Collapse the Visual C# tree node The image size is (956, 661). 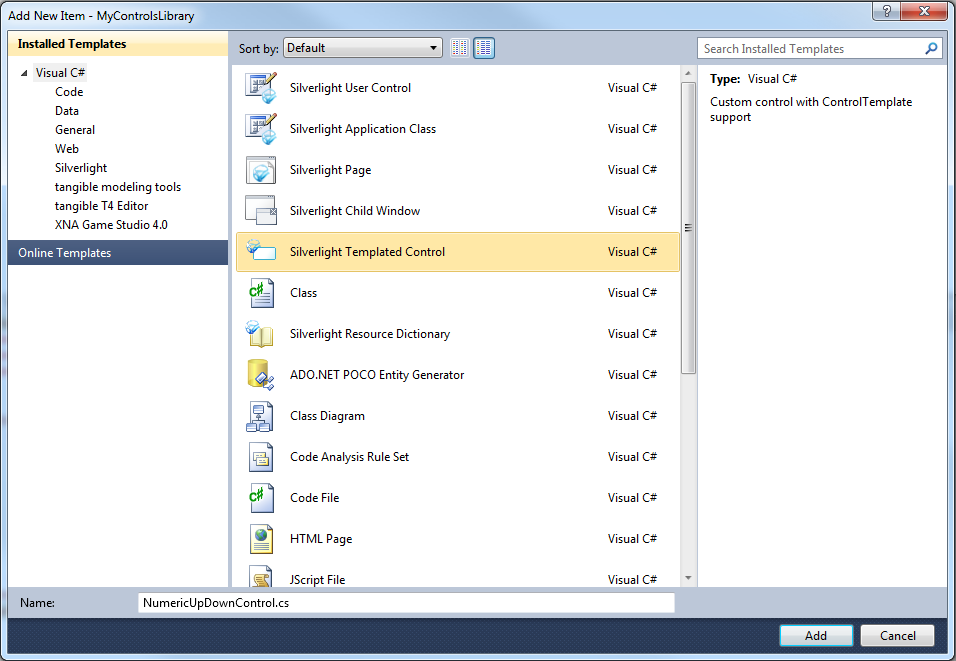coord(24,73)
